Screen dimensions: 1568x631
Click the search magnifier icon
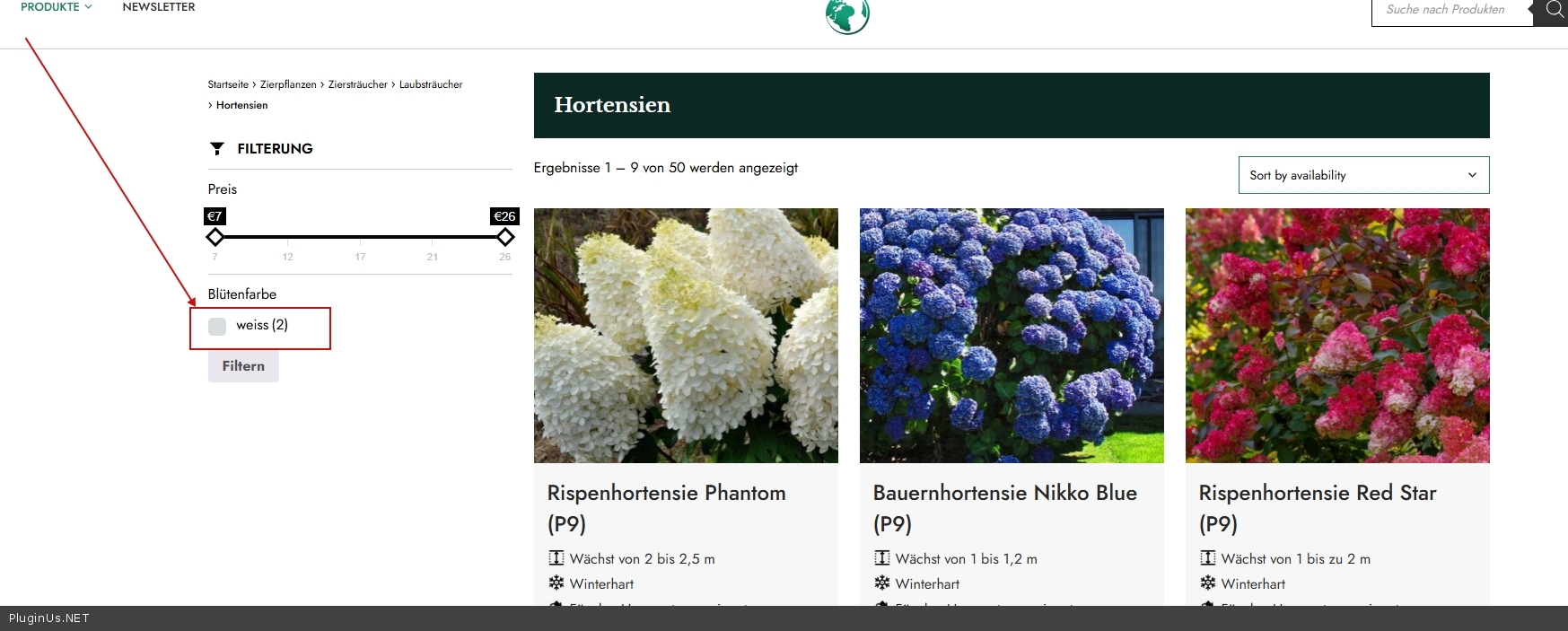(1554, 10)
